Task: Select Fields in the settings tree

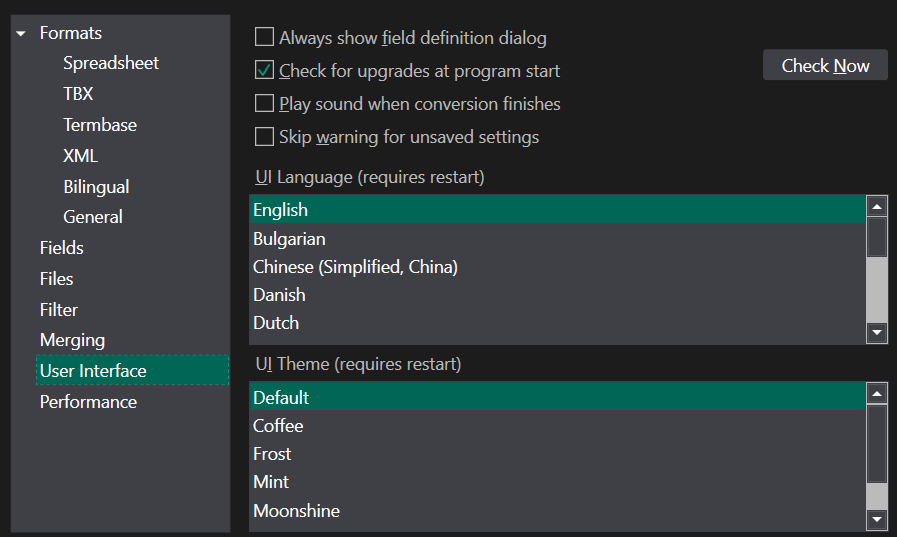Action: (x=61, y=248)
